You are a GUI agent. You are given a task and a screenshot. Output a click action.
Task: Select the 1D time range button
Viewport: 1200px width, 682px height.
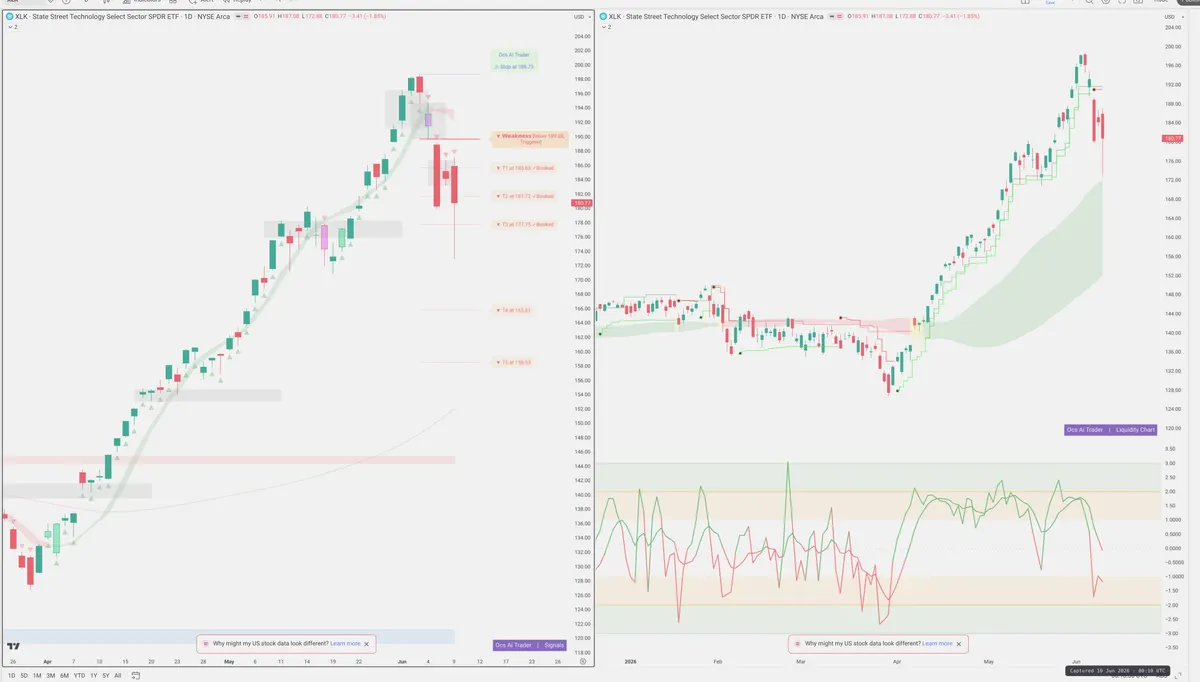(11, 676)
